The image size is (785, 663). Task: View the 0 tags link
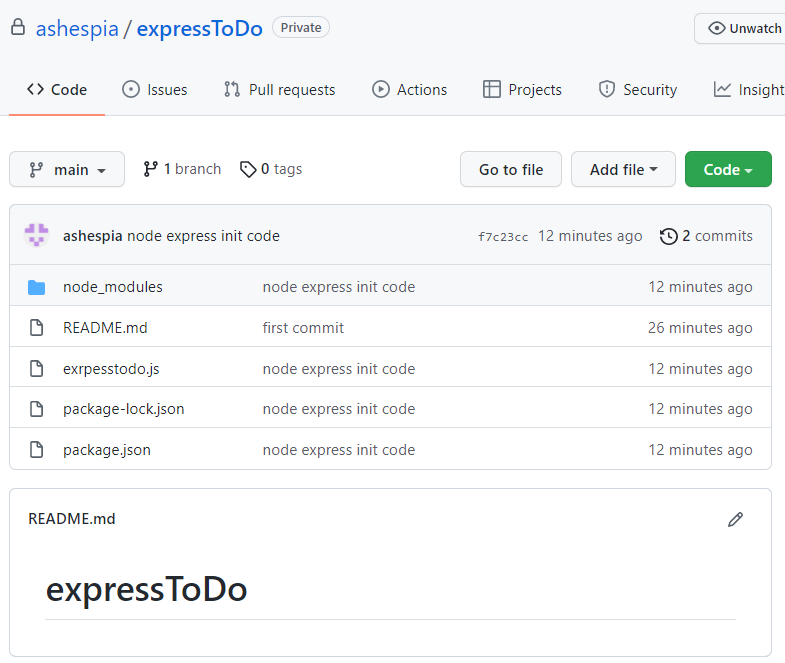(x=271, y=169)
